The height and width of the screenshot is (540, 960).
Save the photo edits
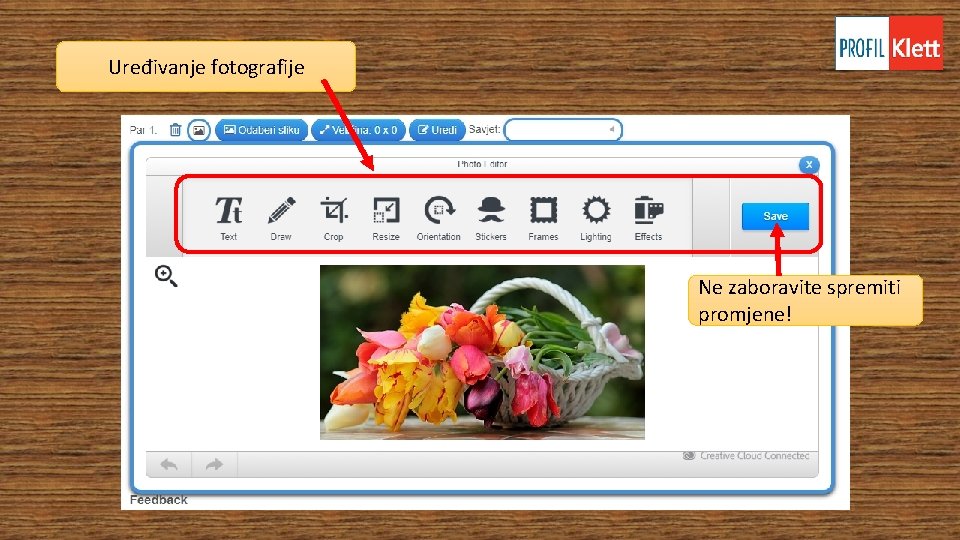tap(775, 216)
